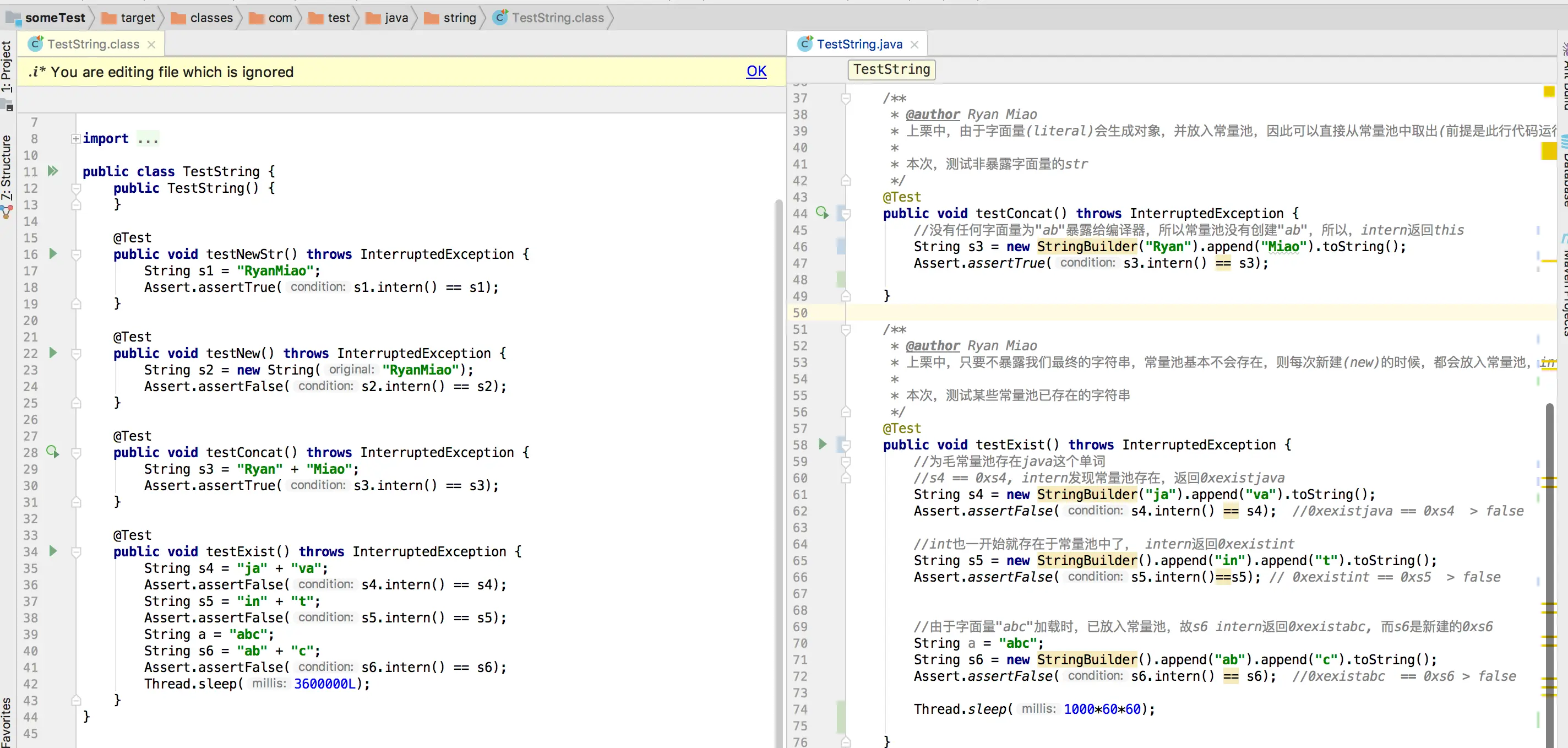This screenshot has width=1568, height=748.
Task: Click the run icon beside testNew method
Action: click(53, 353)
